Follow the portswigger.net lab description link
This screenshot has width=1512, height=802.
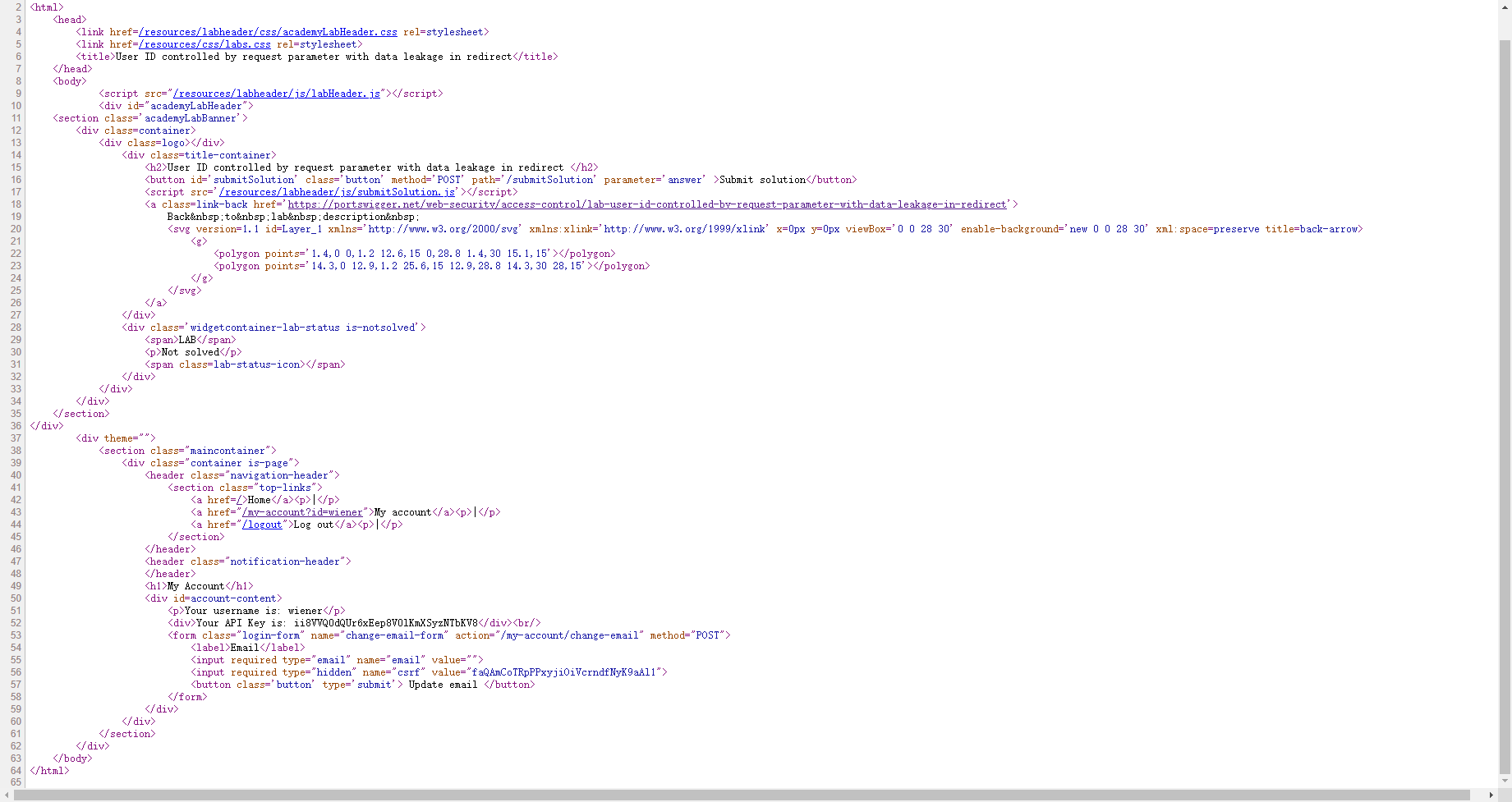click(647, 204)
